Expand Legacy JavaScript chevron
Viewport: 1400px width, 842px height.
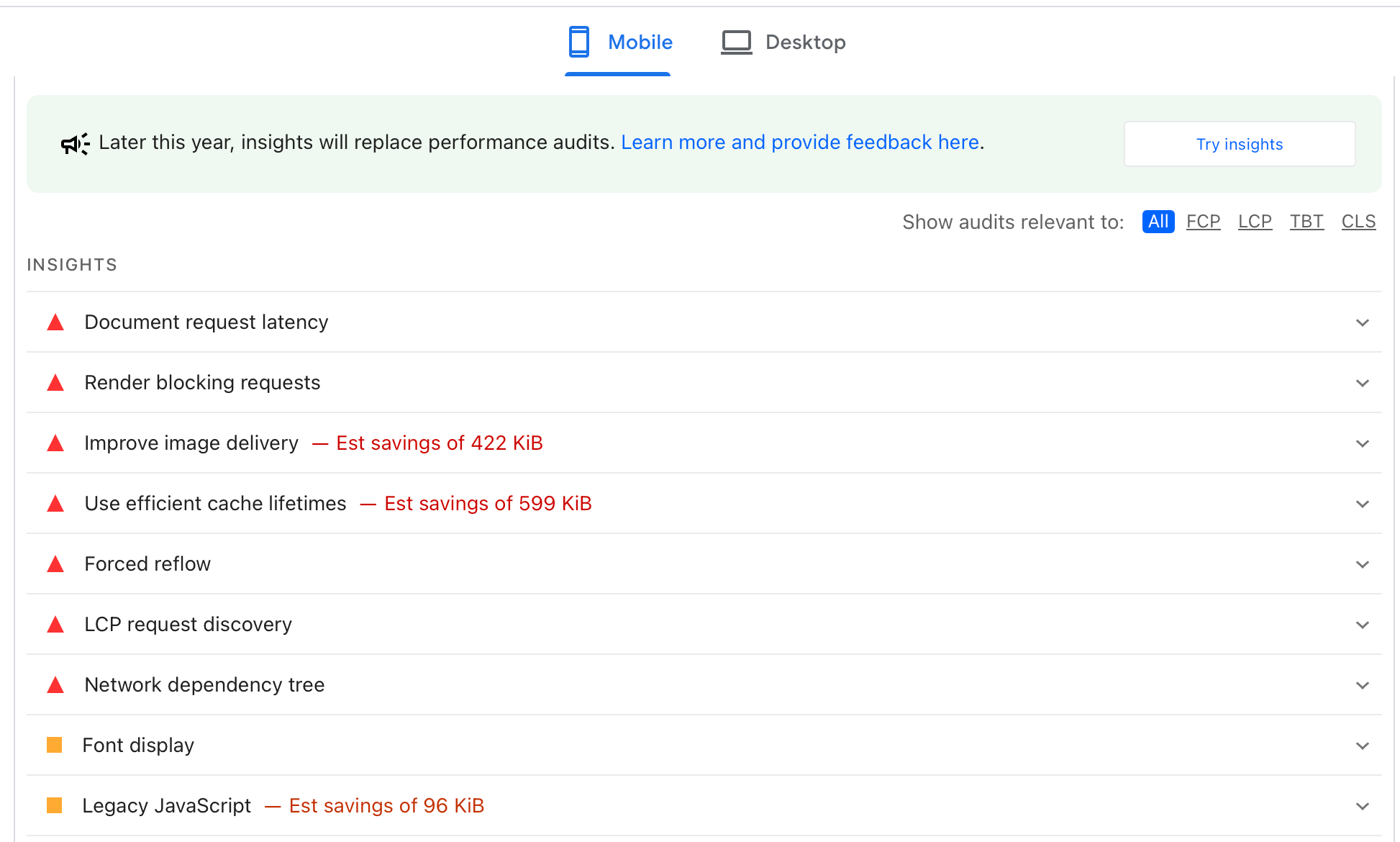pos(1363,806)
